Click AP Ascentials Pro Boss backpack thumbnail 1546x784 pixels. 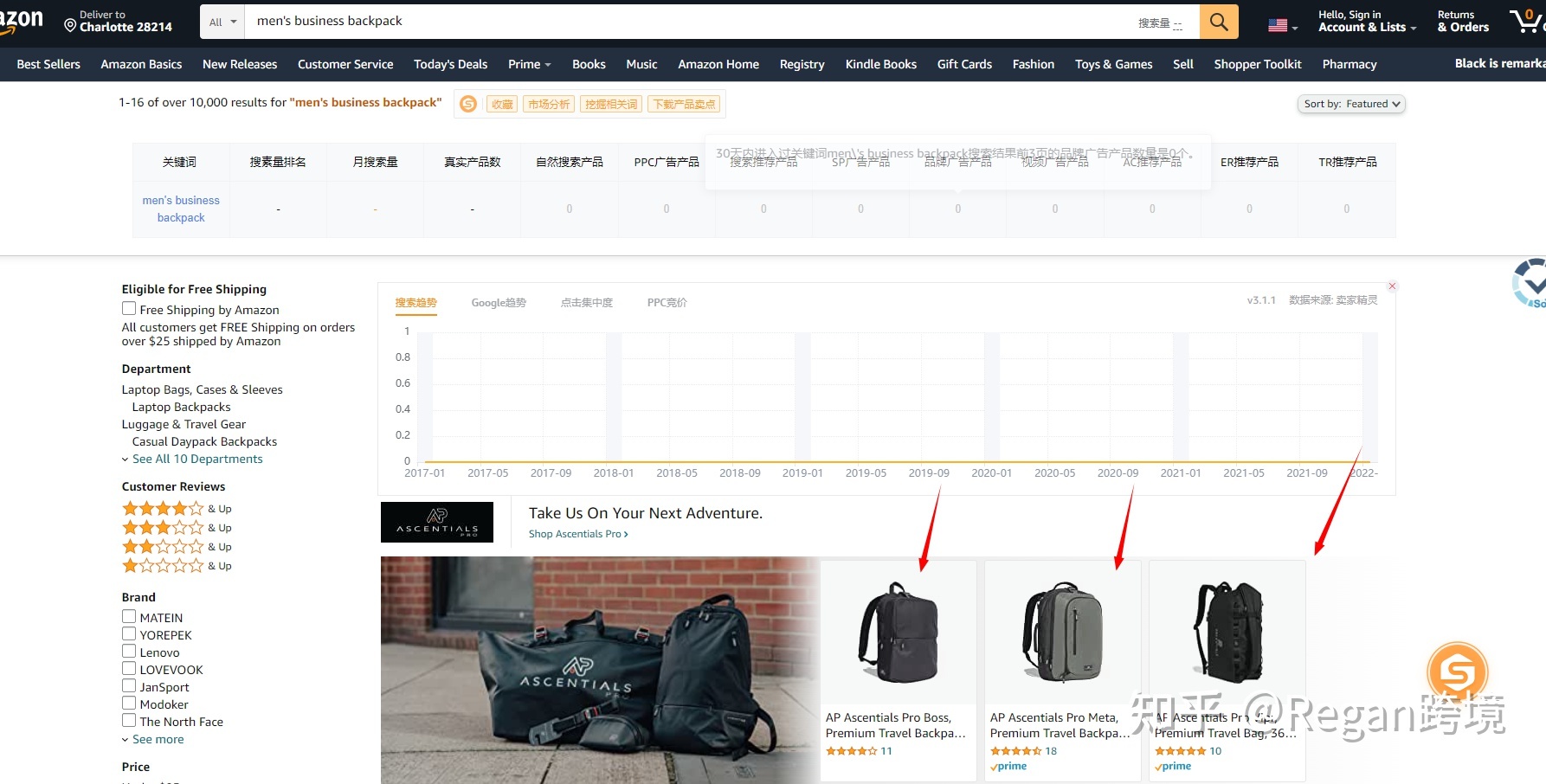[x=898, y=633]
